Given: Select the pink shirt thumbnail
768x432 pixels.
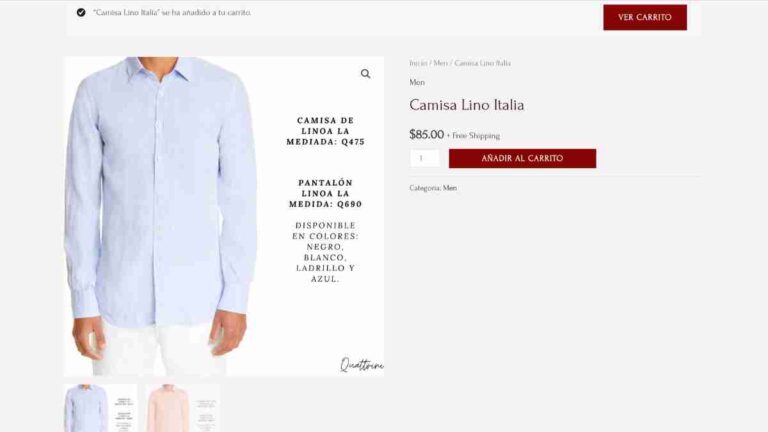Looking at the screenshot, I should point(182,408).
